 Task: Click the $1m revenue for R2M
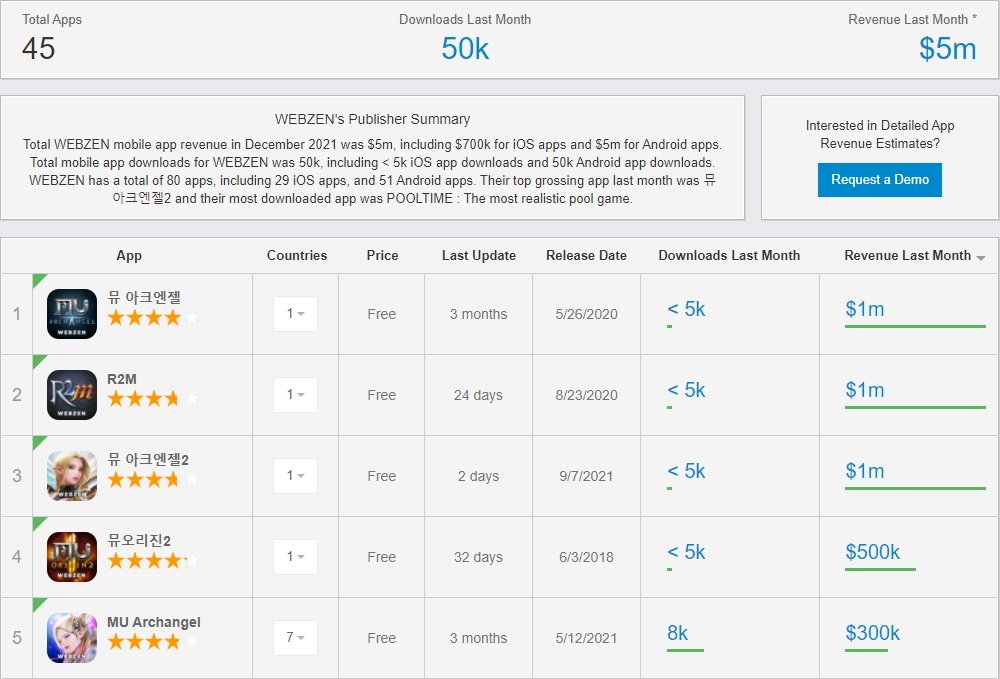(x=865, y=390)
